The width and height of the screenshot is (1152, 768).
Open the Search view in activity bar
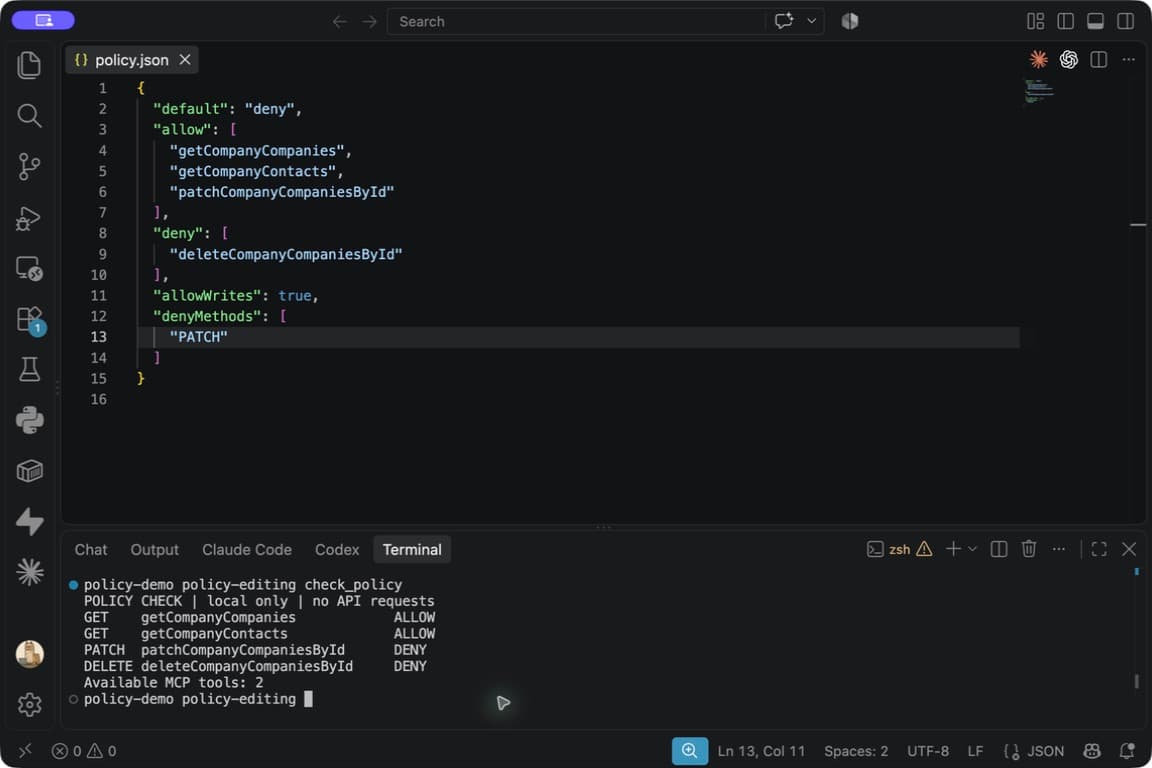(x=29, y=115)
